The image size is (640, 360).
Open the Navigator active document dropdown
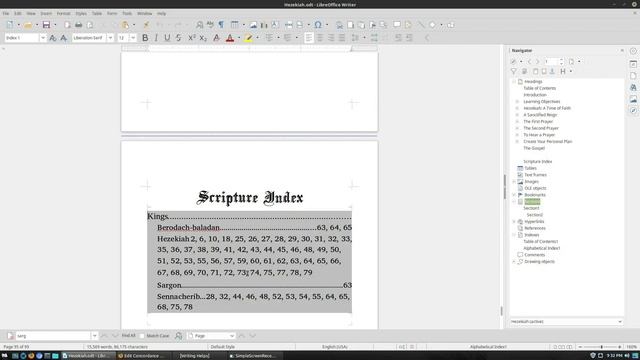[x=566, y=322]
